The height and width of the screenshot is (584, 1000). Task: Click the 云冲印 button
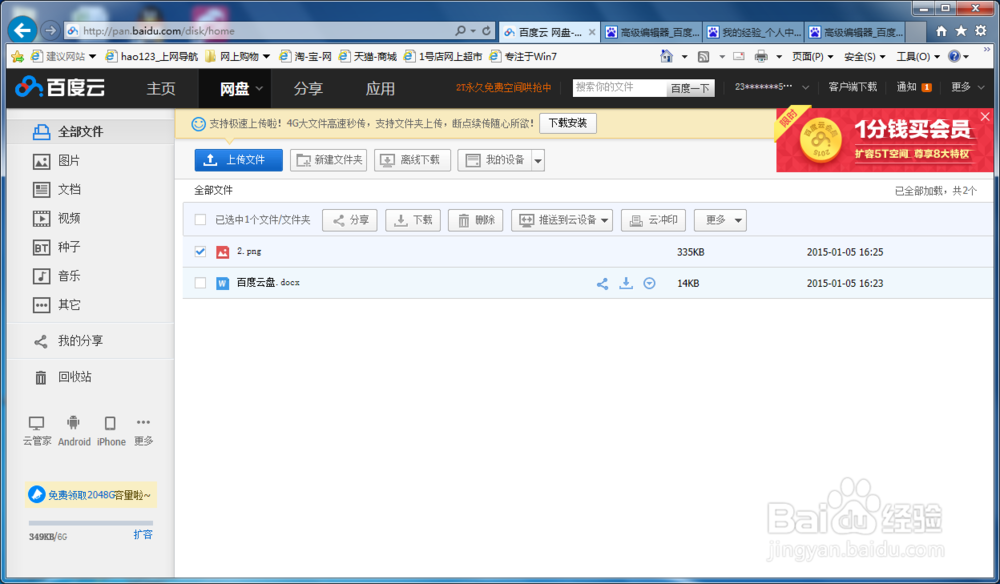pyautogui.click(x=654, y=220)
